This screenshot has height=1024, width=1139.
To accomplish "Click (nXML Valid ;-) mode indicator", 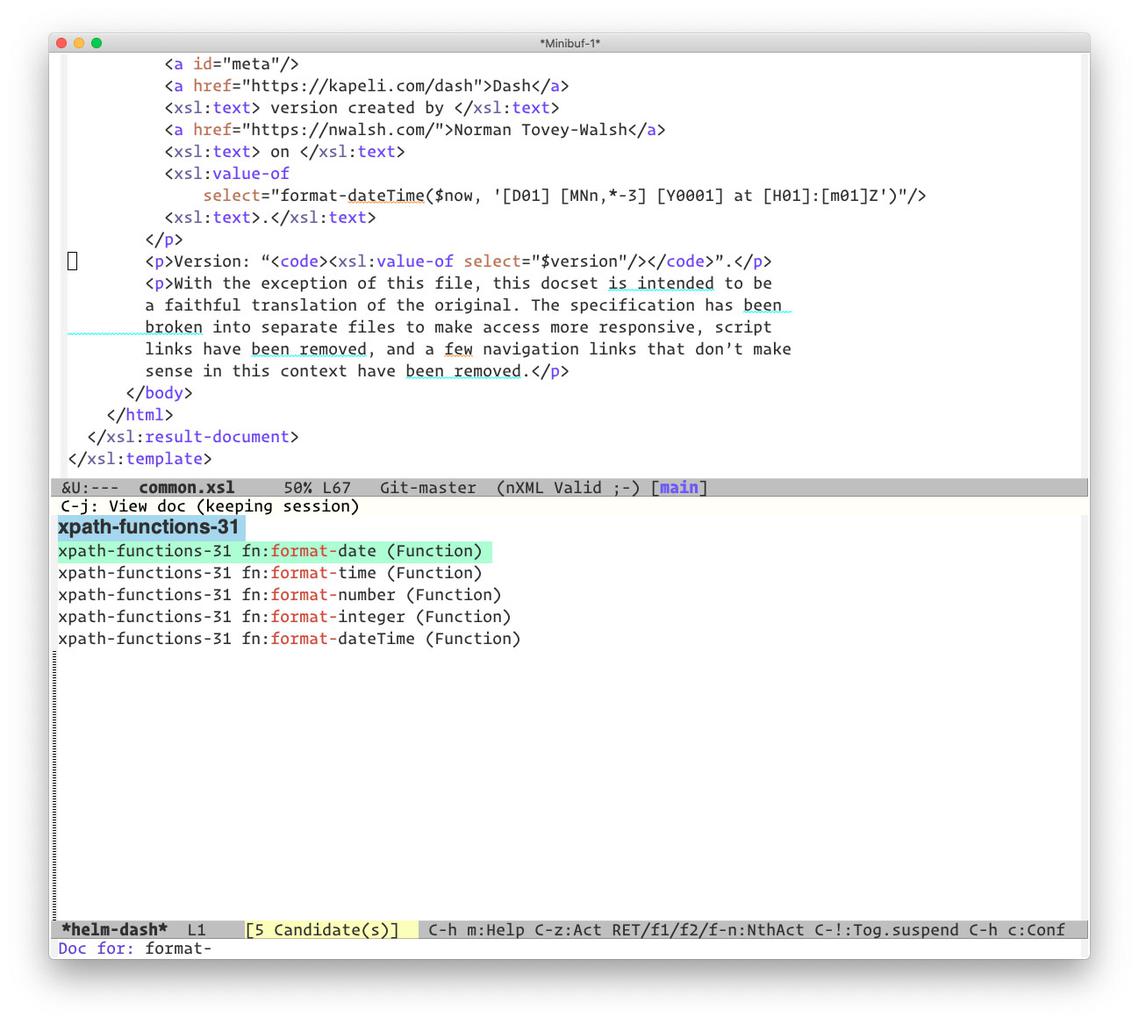I will click(568, 487).
